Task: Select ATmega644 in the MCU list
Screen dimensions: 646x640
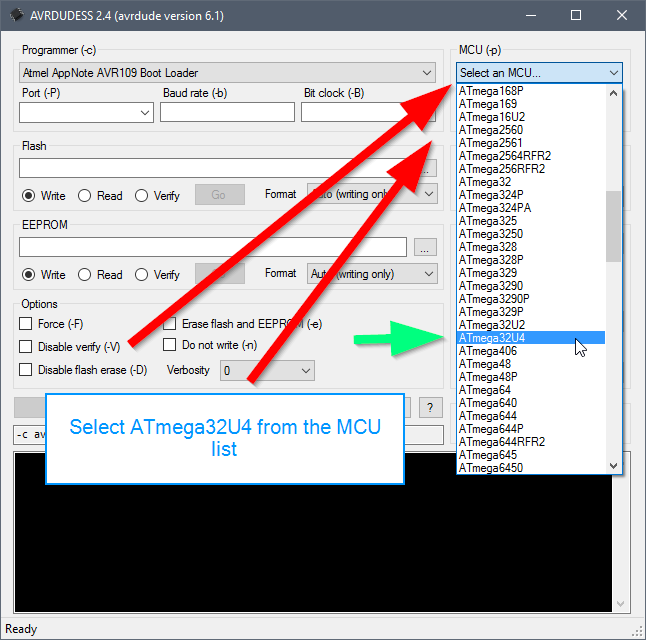Action: click(531, 416)
